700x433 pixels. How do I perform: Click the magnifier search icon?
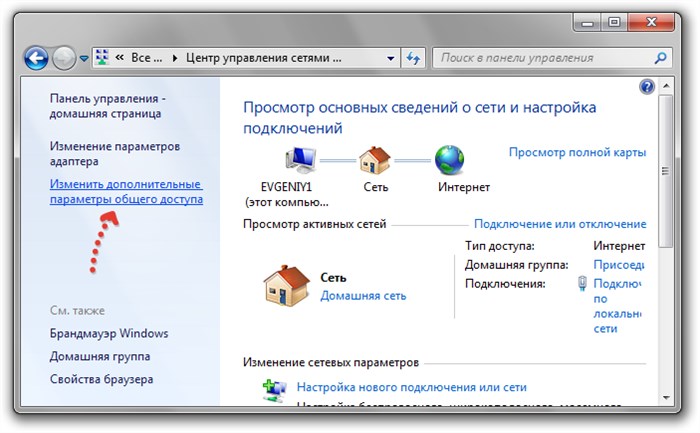(660, 58)
